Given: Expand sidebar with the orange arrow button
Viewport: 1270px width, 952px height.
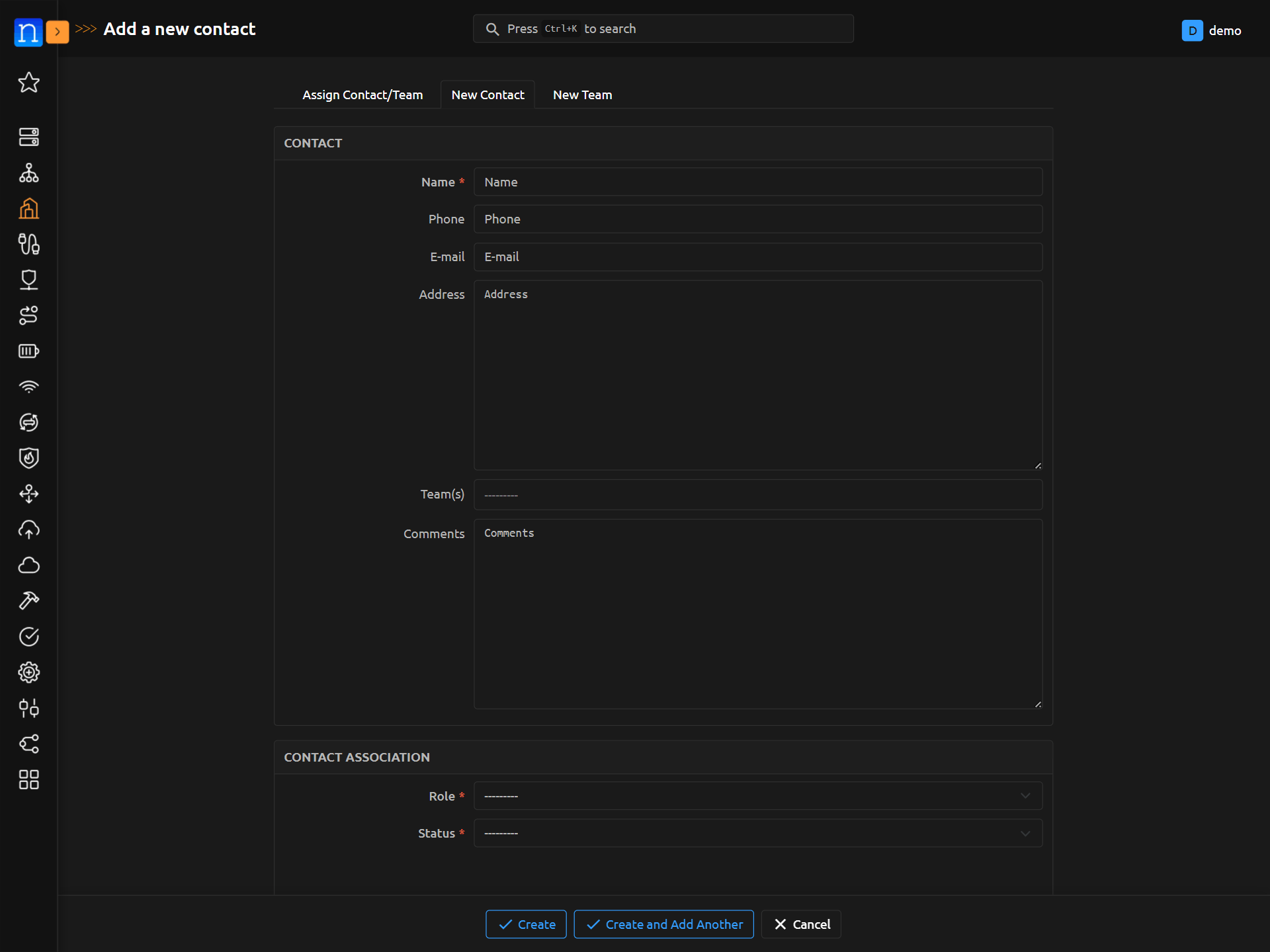Looking at the screenshot, I should [58, 31].
